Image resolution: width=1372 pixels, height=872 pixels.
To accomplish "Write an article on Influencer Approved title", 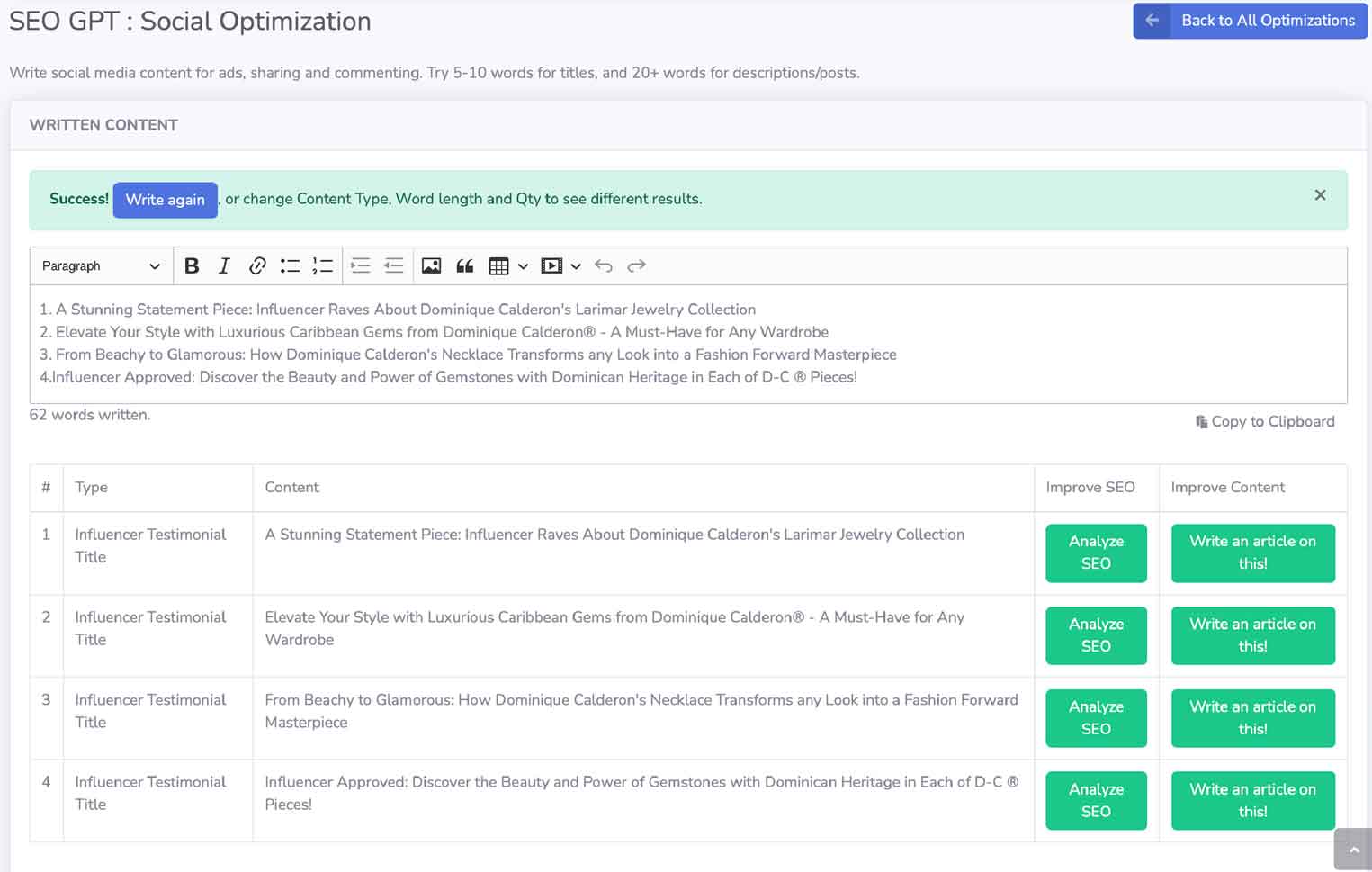I will coord(1252,800).
